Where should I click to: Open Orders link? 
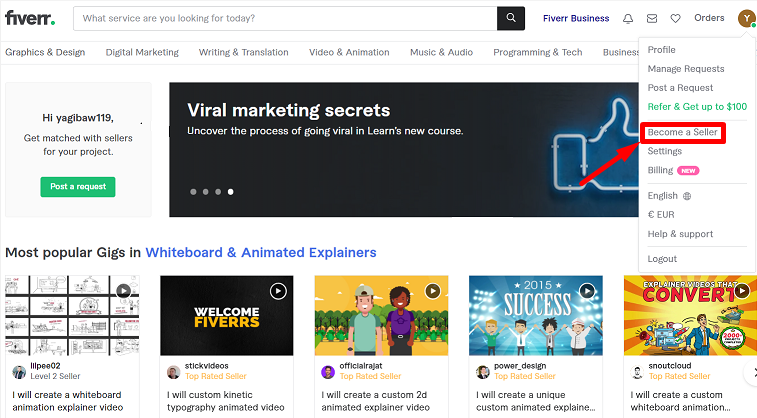[x=709, y=18]
